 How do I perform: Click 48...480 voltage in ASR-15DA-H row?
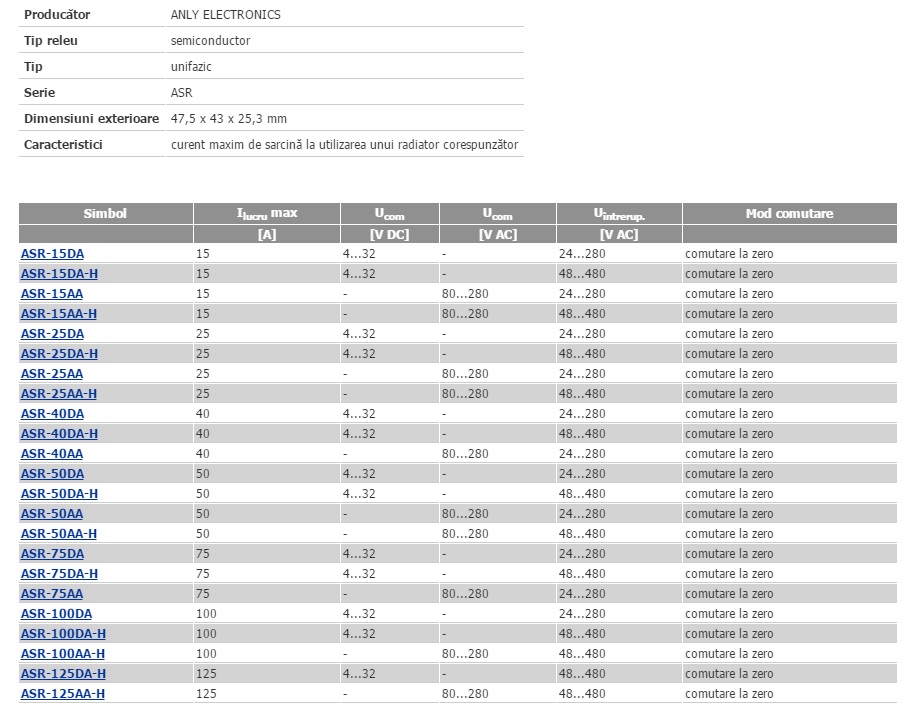582,274
